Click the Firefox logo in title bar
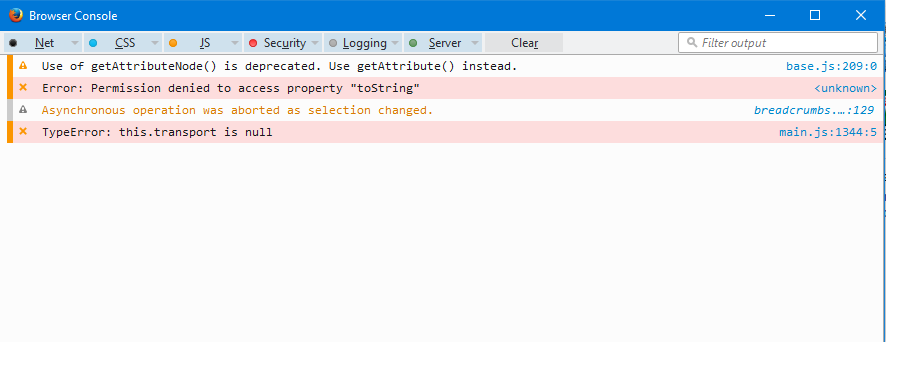This screenshot has height=368, width=900. click(15, 16)
